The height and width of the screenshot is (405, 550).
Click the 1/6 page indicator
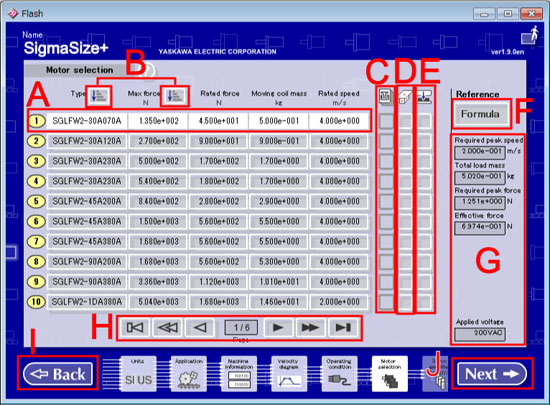pyautogui.click(x=241, y=328)
